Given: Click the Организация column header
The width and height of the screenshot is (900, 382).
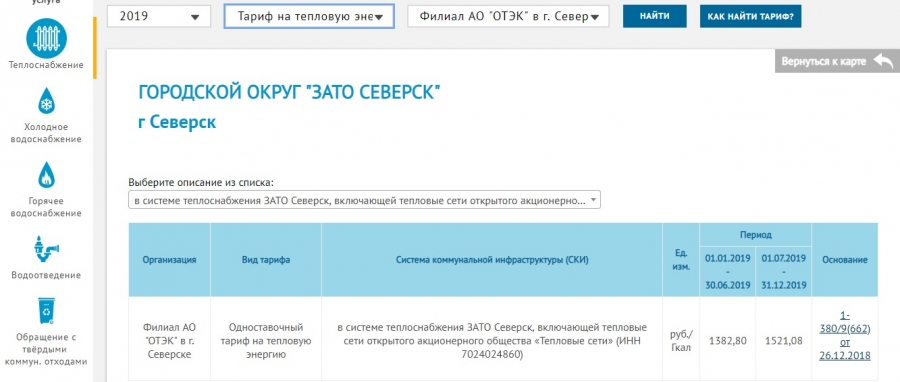Looking at the screenshot, I should (169, 260).
